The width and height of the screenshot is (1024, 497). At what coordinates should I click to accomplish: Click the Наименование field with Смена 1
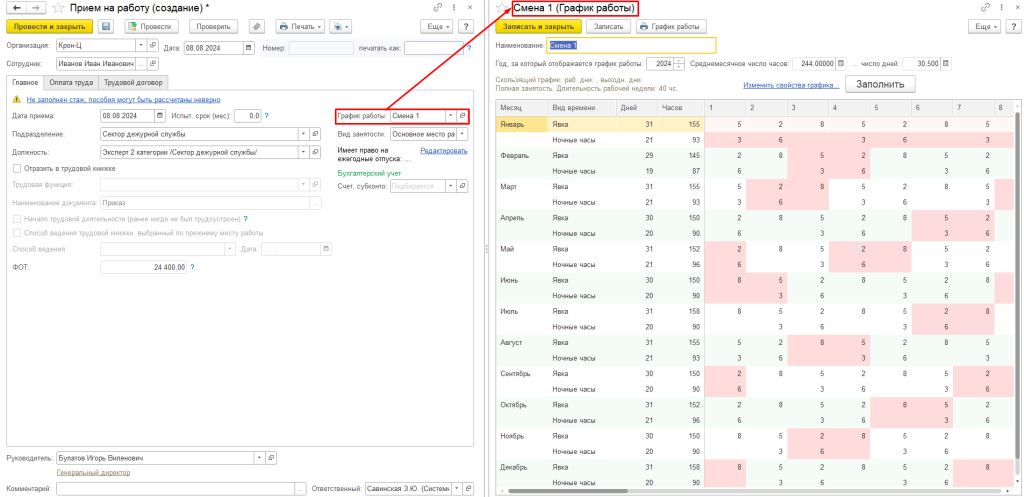[632, 45]
